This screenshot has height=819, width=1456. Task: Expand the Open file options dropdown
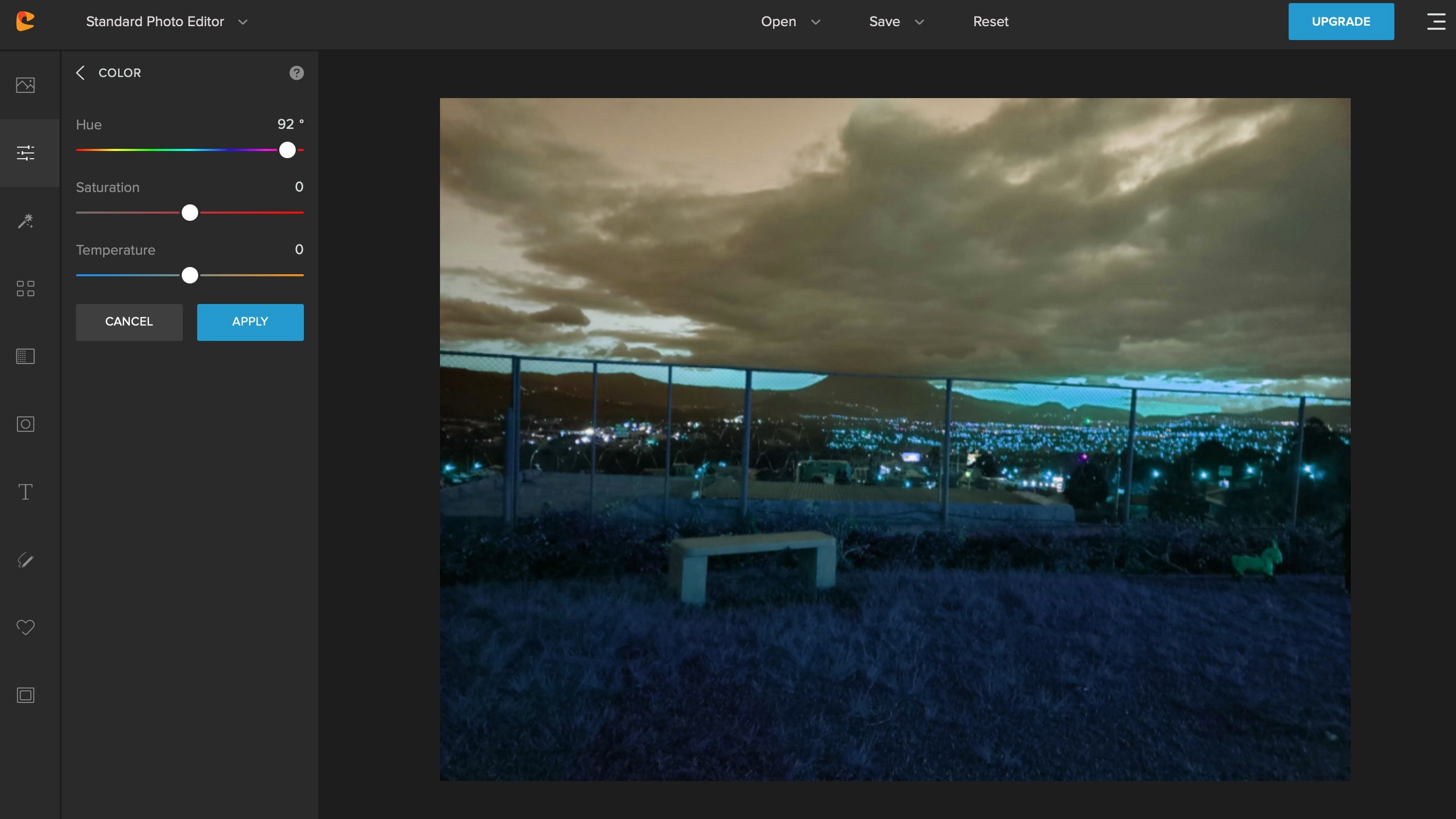click(816, 22)
